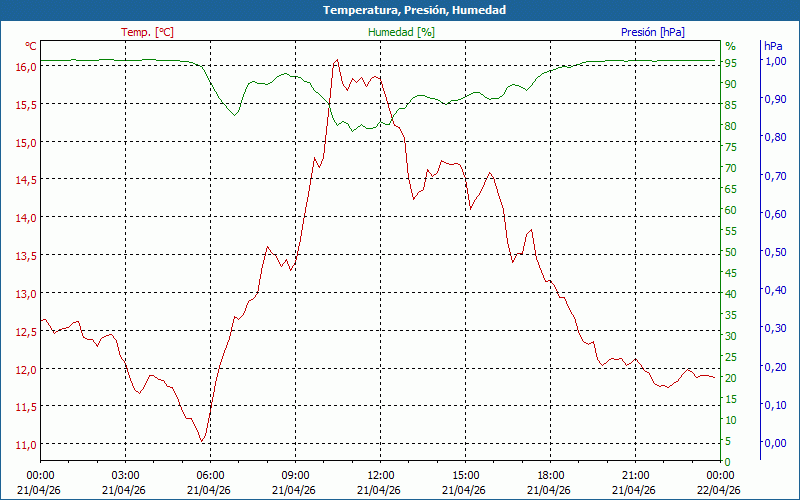Click the chart title Temperatura, Presión, Humedad
Image resolution: width=800 pixels, height=500 pixels.
point(400,10)
